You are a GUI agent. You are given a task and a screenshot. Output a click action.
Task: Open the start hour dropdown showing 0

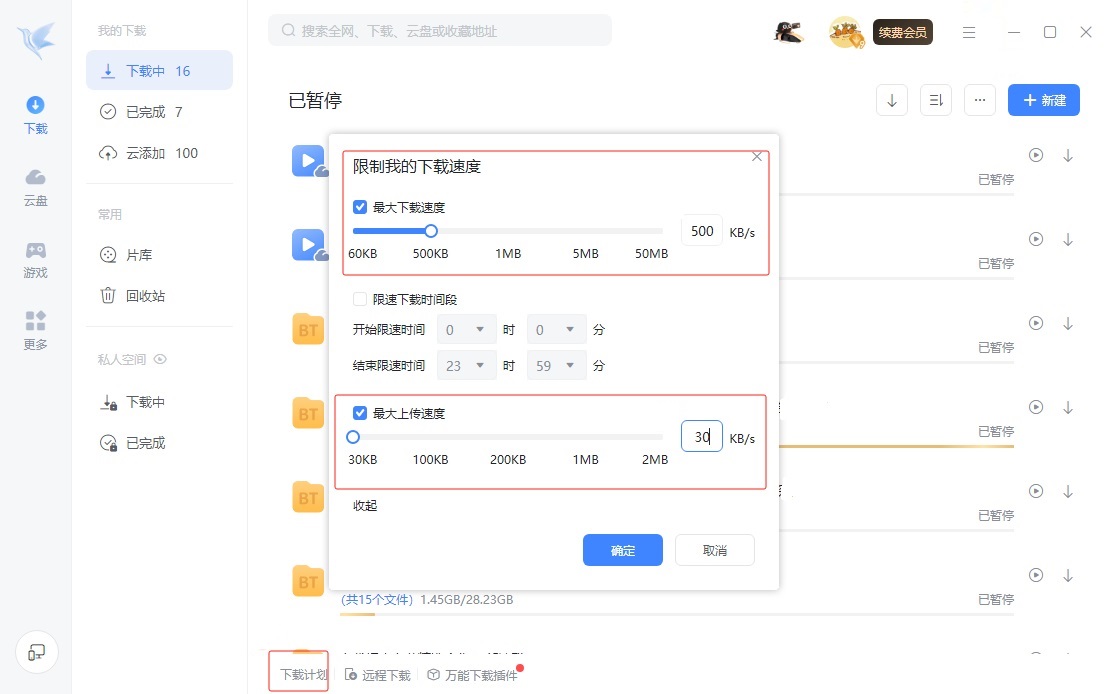coord(466,329)
